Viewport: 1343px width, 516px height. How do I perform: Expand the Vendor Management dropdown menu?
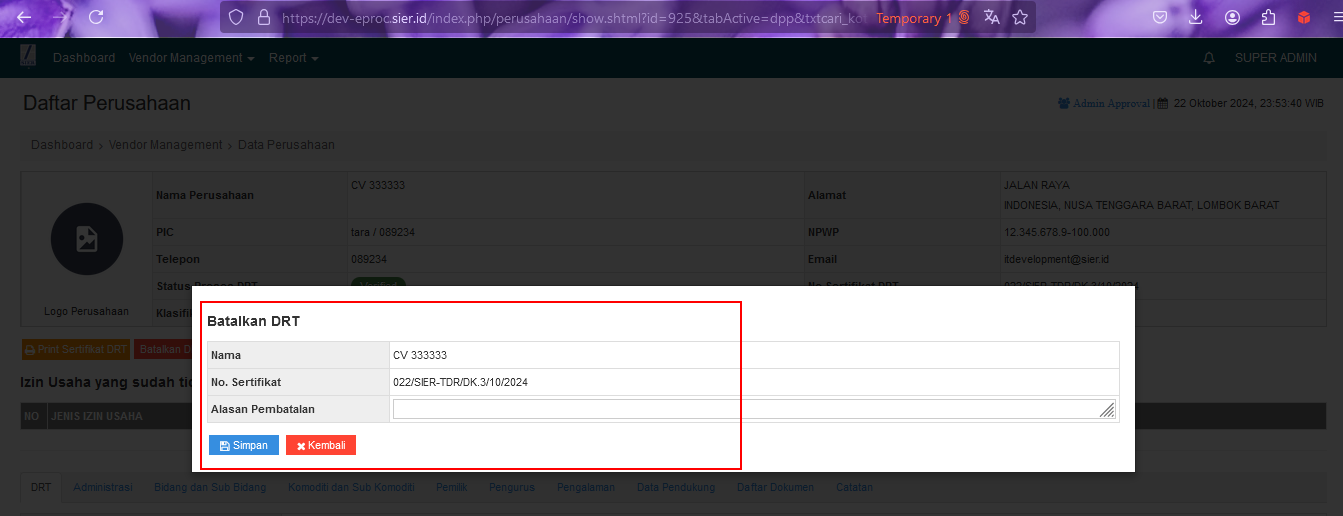pos(192,58)
